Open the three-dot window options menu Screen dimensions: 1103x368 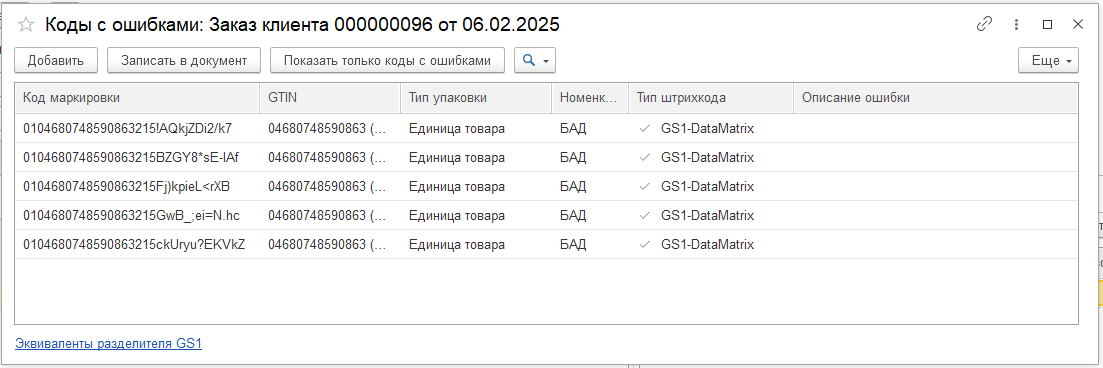tap(1016, 25)
